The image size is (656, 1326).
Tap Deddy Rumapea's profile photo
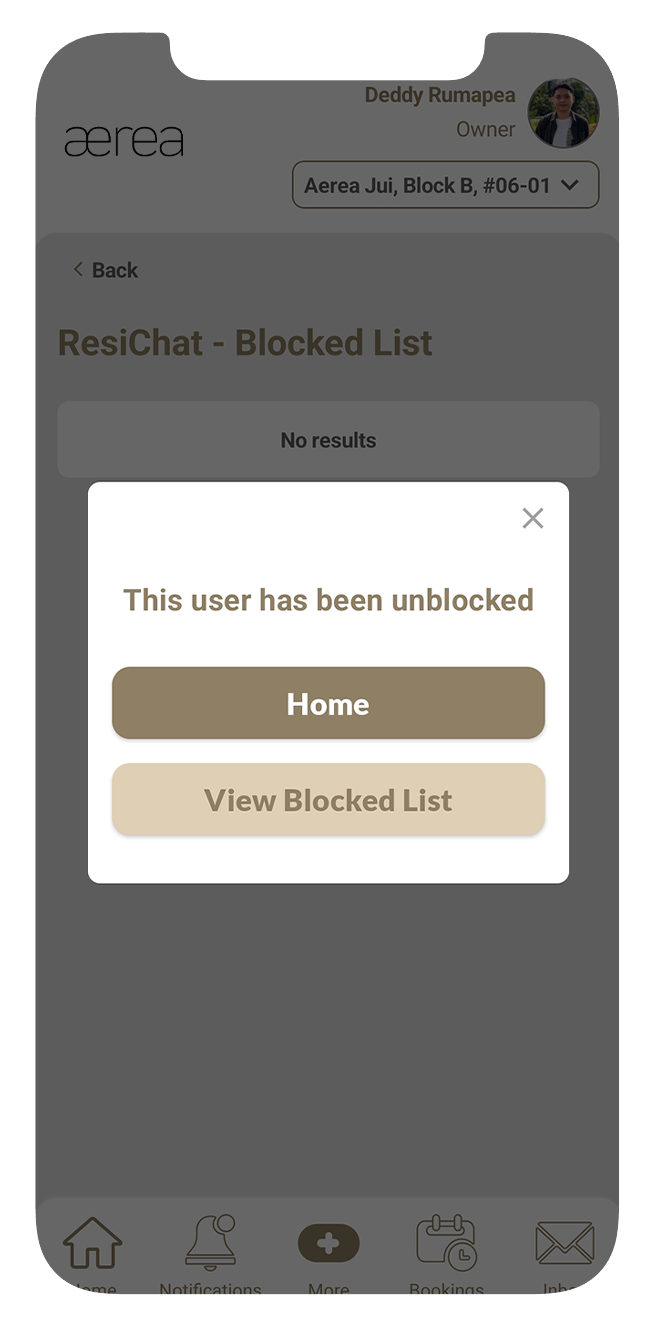tap(563, 114)
